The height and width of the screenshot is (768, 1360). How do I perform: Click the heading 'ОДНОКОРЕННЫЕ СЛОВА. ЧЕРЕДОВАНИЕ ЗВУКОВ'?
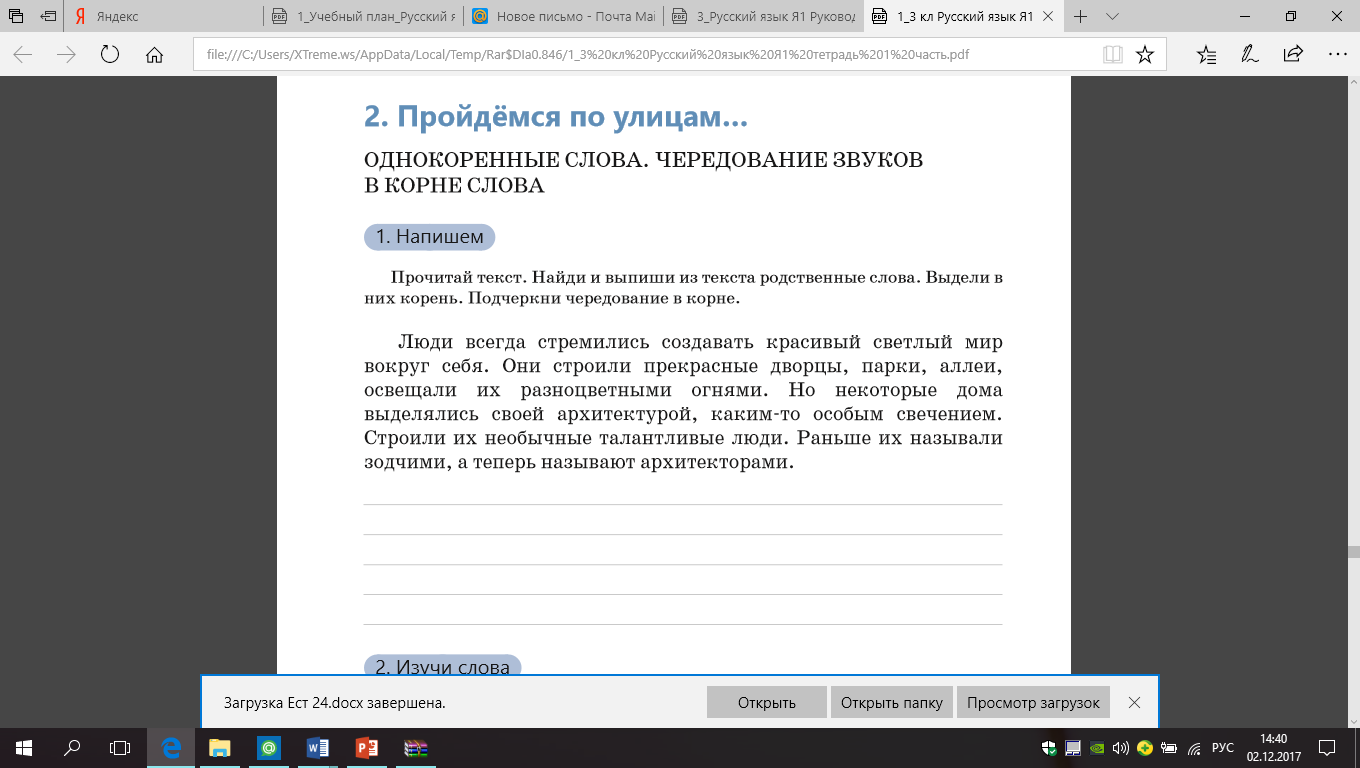click(643, 160)
